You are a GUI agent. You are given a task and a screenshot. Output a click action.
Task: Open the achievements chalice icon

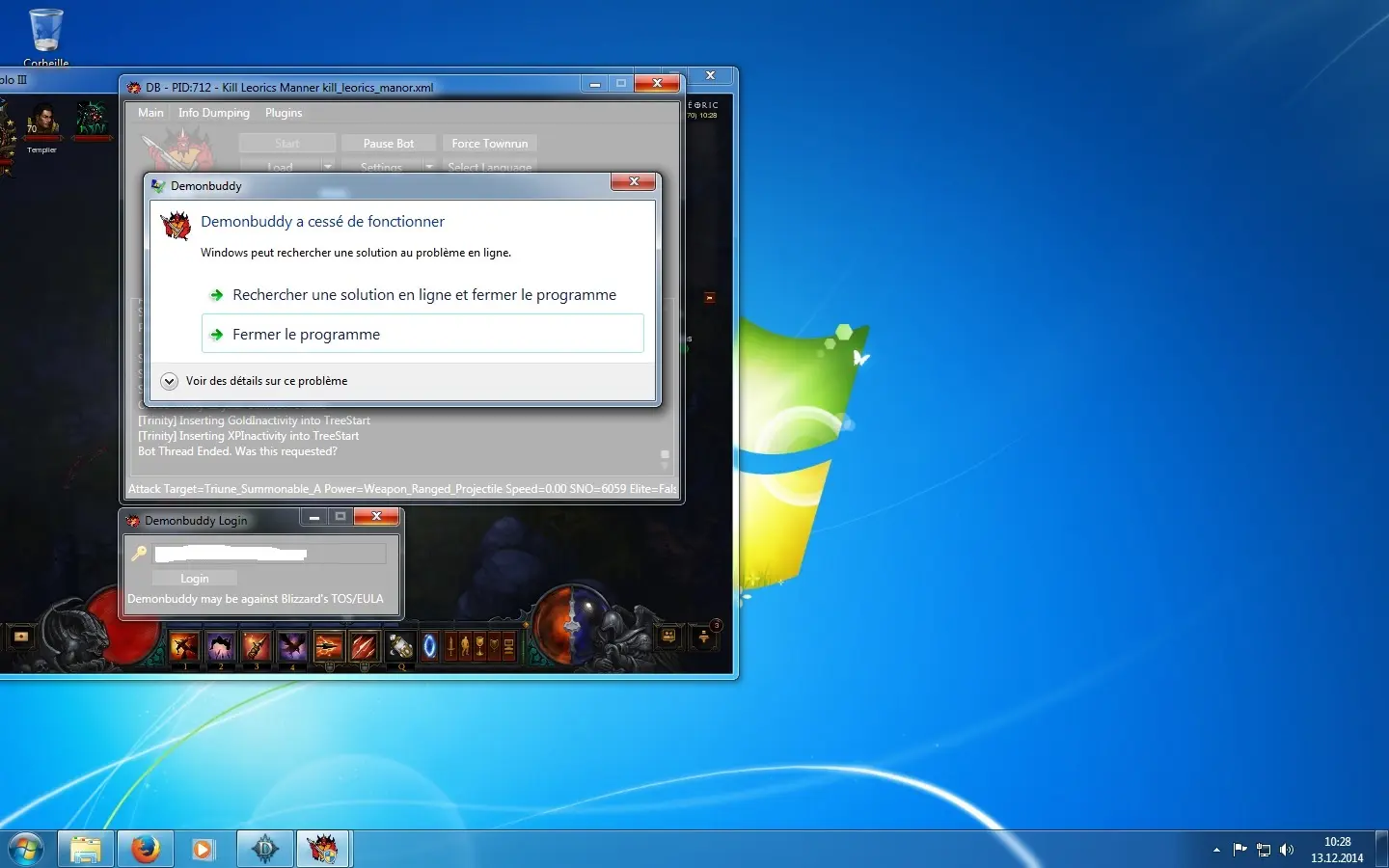coord(479,646)
